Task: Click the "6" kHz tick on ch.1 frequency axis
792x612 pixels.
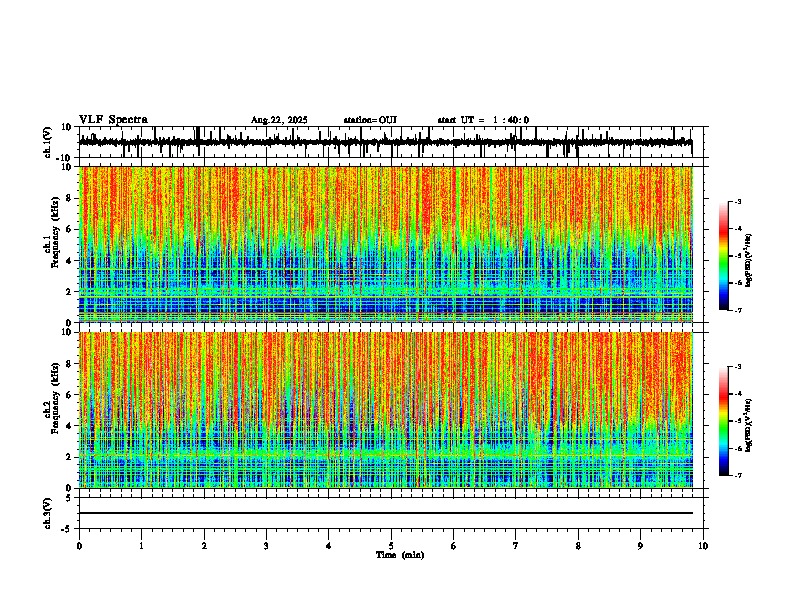Action: (69, 230)
